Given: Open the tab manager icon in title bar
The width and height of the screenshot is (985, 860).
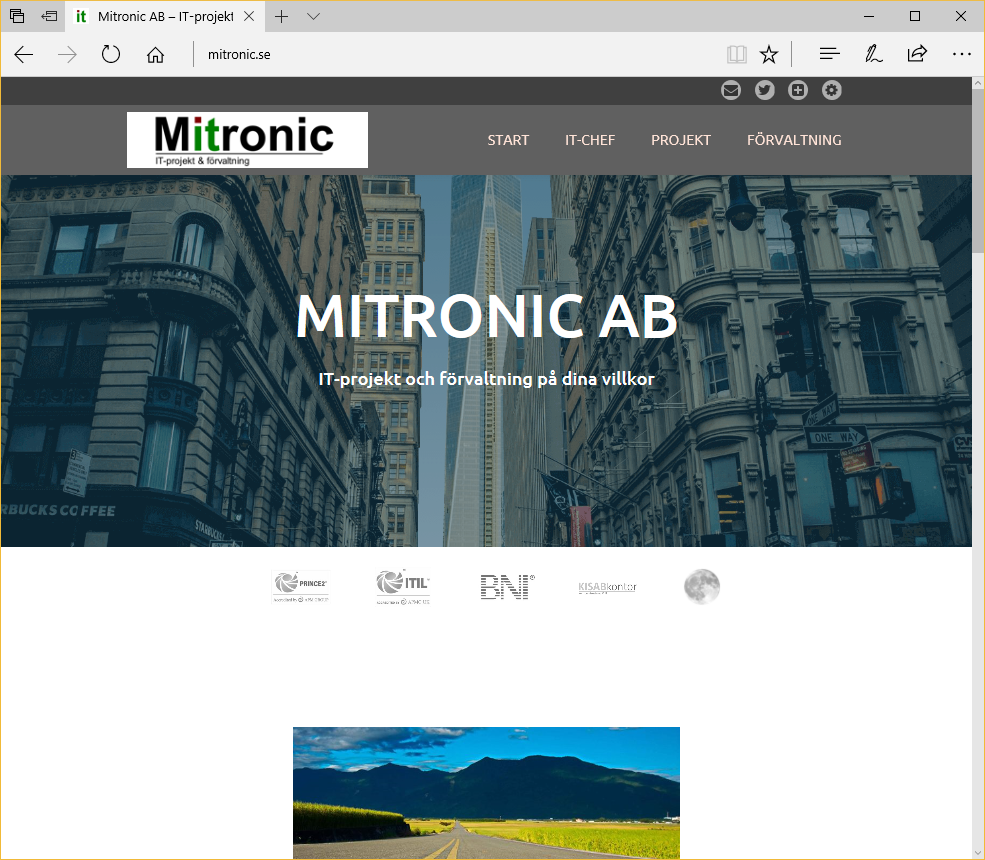Looking at the screenshot, I should (x=17, y=16).
